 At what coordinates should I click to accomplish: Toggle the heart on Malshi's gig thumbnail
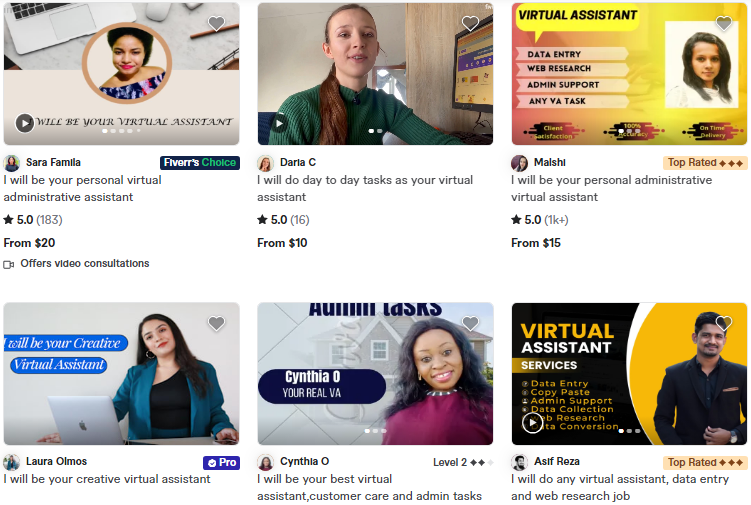(x=724, y=23)
